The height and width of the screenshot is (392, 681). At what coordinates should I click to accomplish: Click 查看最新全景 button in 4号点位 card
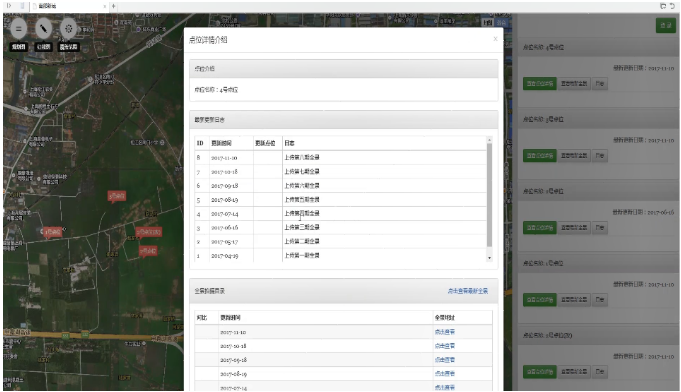click(574, 83)
